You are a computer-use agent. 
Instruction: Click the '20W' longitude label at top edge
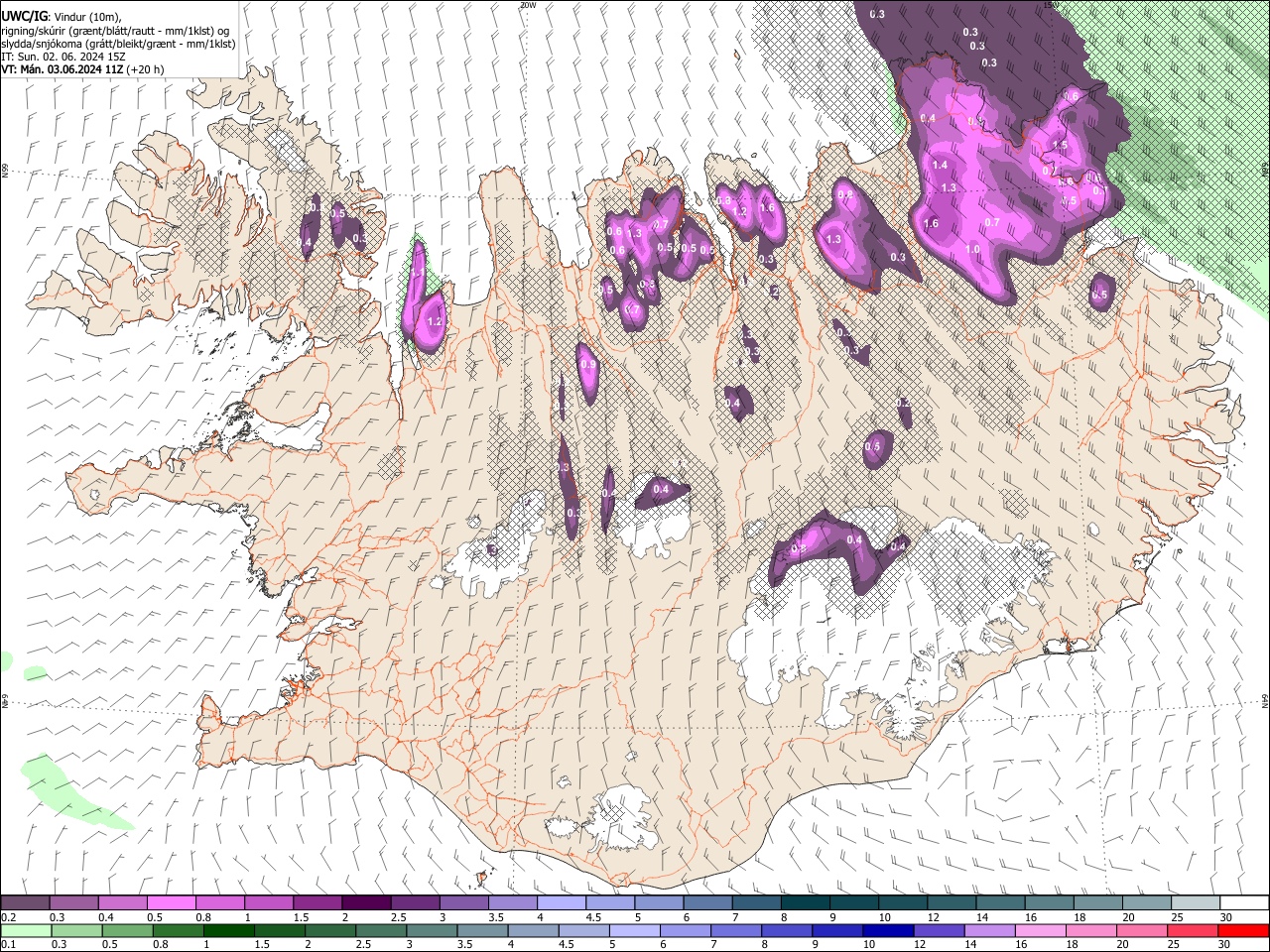(527, 5)
